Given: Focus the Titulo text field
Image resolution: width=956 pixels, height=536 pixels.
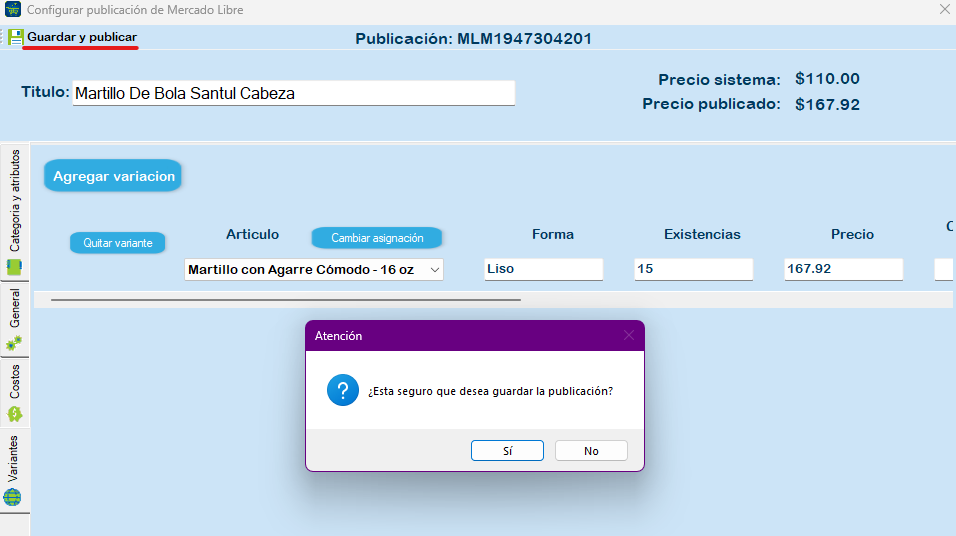Looking at the screenshot, I should [293, 93].
